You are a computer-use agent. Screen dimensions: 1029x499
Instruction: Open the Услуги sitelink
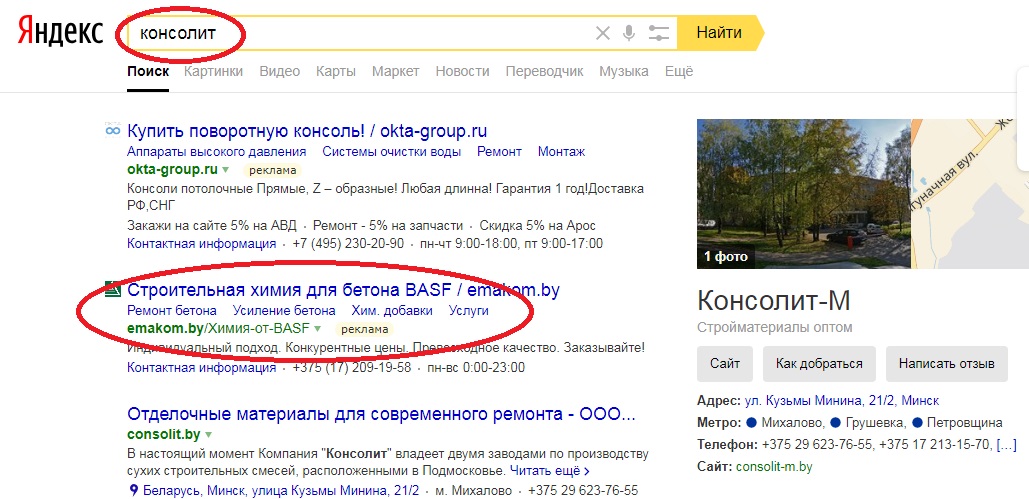click(x=469, y=311)
